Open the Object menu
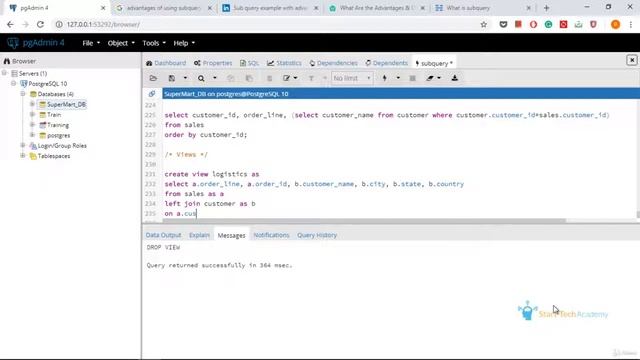The image size is (640, 360). (121, 43)
